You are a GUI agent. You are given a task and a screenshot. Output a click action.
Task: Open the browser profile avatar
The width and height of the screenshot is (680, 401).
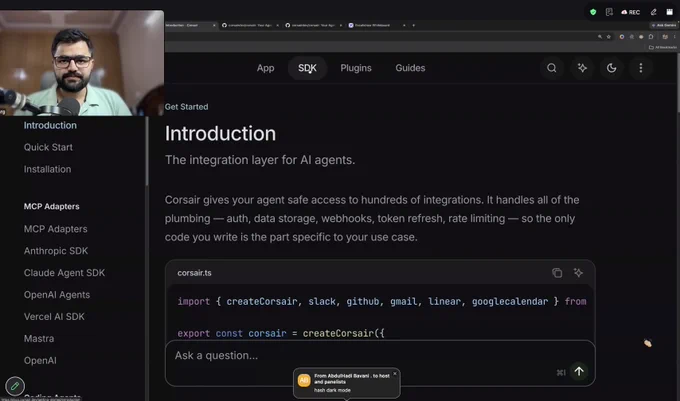[x=665, y=37]
